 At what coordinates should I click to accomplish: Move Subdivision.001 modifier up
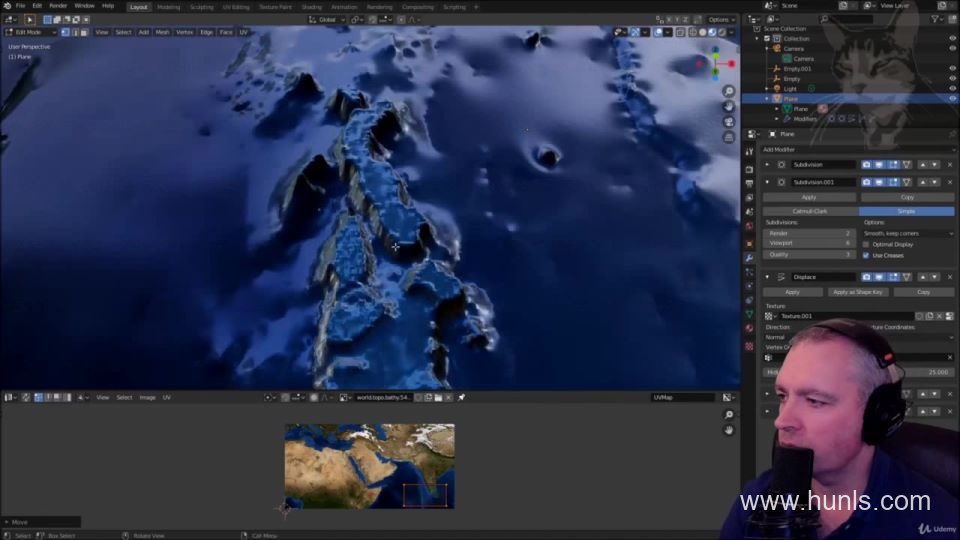point(923,182)
